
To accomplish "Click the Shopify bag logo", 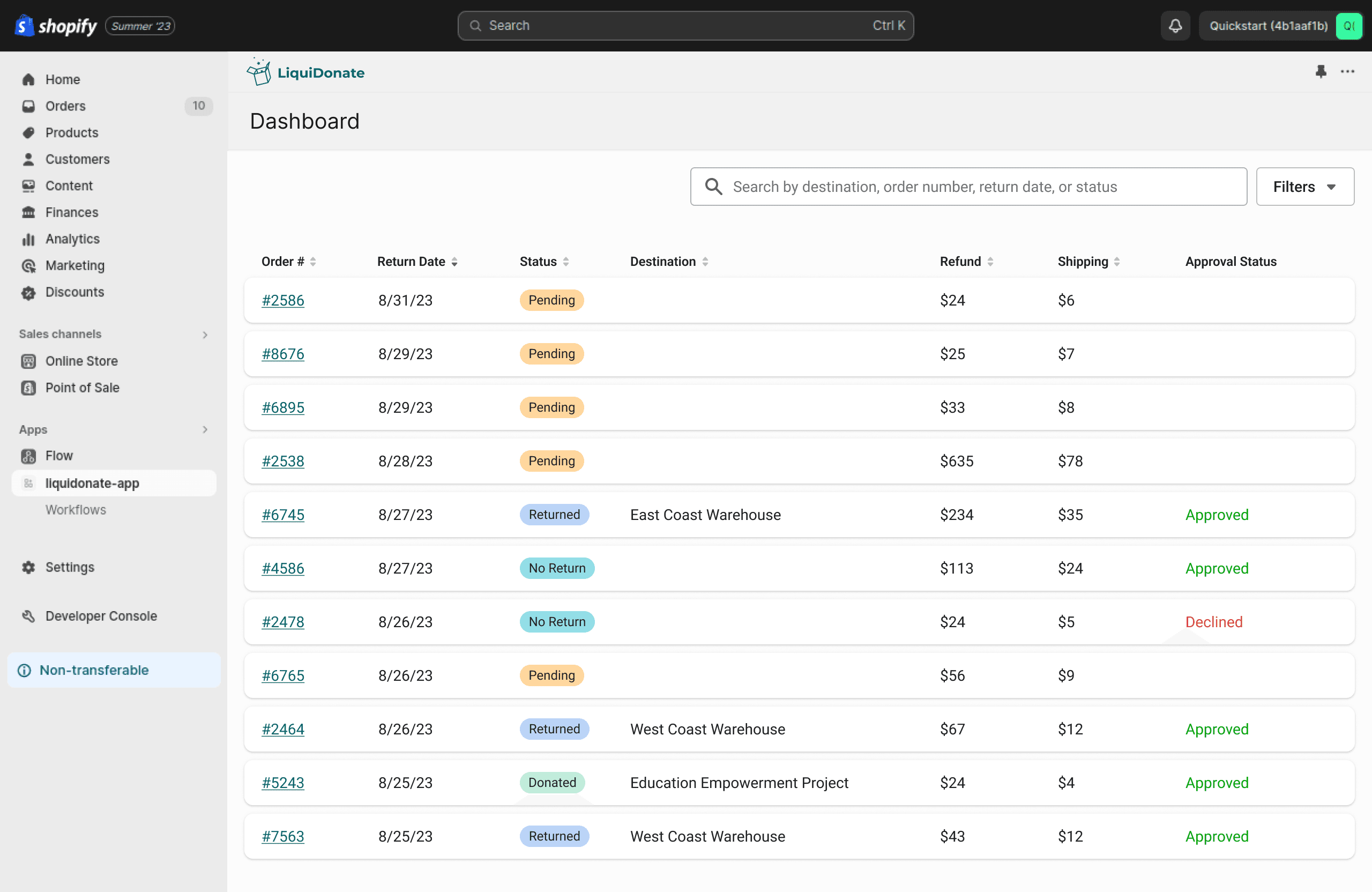I will coord(24,25).
